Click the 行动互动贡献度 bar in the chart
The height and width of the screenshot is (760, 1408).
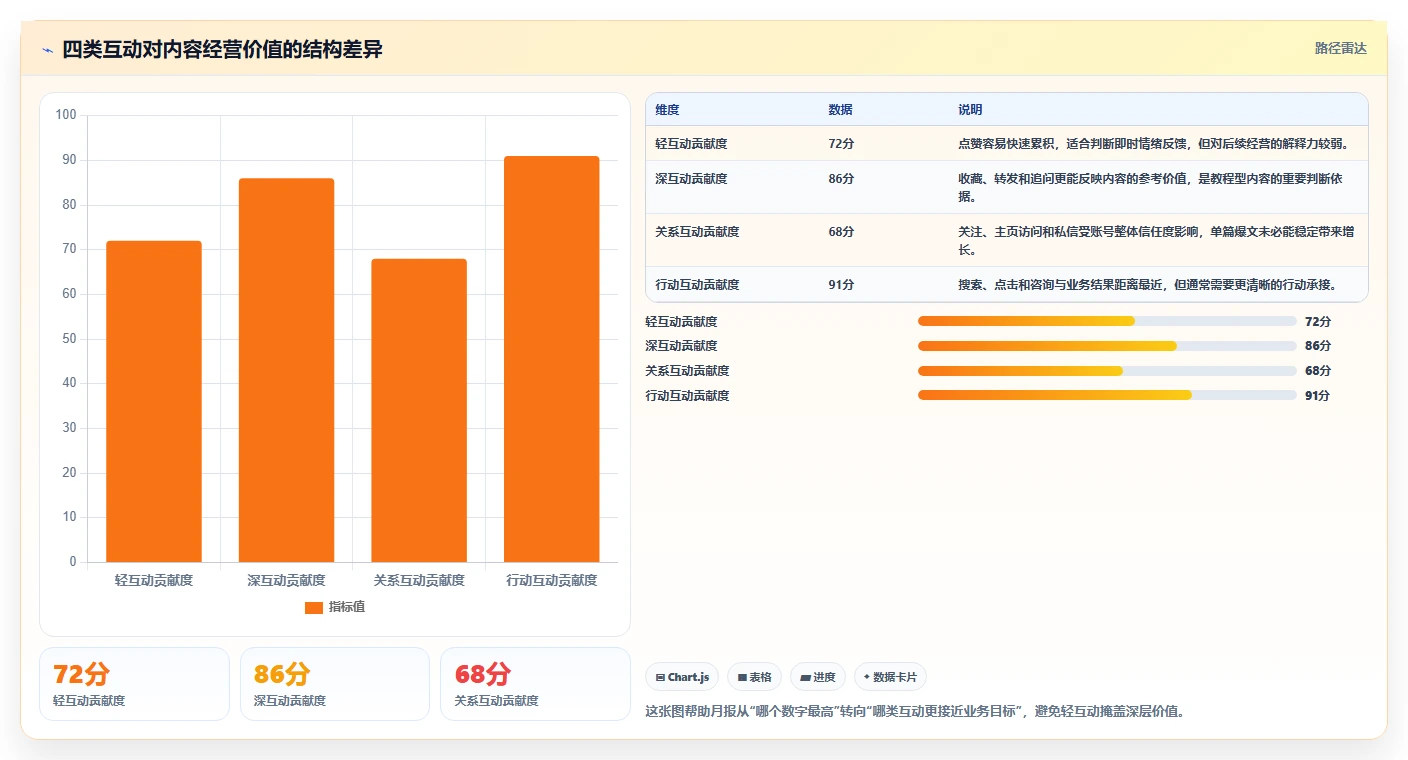coord(552,359)
